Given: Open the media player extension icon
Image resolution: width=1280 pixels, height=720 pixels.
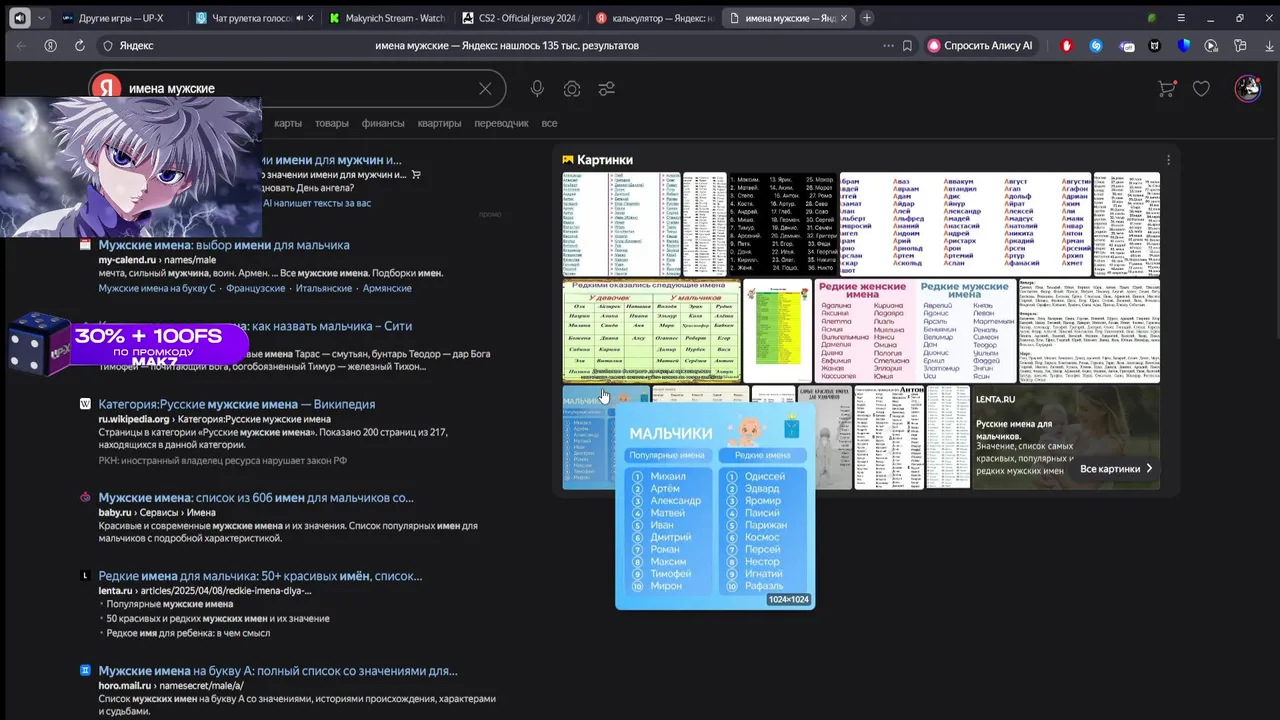Looking at the screenshot, I should point(1211,45).
